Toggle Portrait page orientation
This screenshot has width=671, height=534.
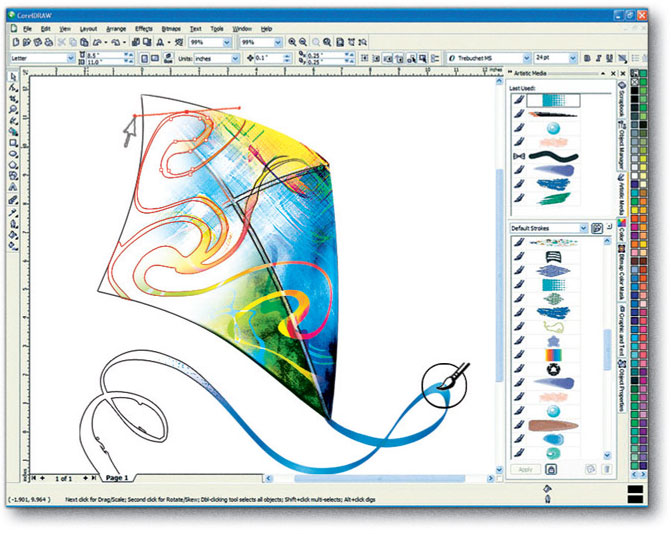coord(145,58)
